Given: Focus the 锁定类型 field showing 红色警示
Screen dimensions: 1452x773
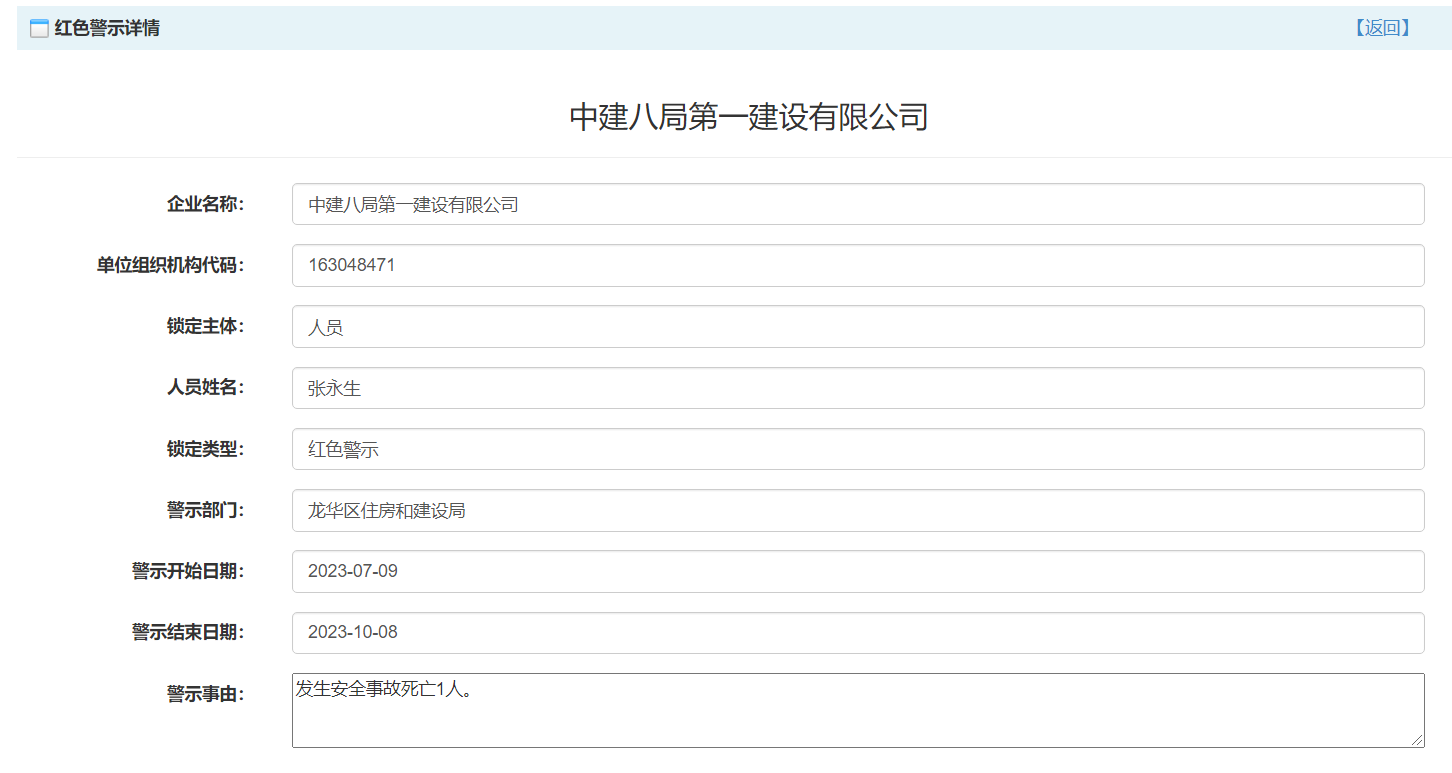Looking at the screenshot, I should tap(857, 449).
